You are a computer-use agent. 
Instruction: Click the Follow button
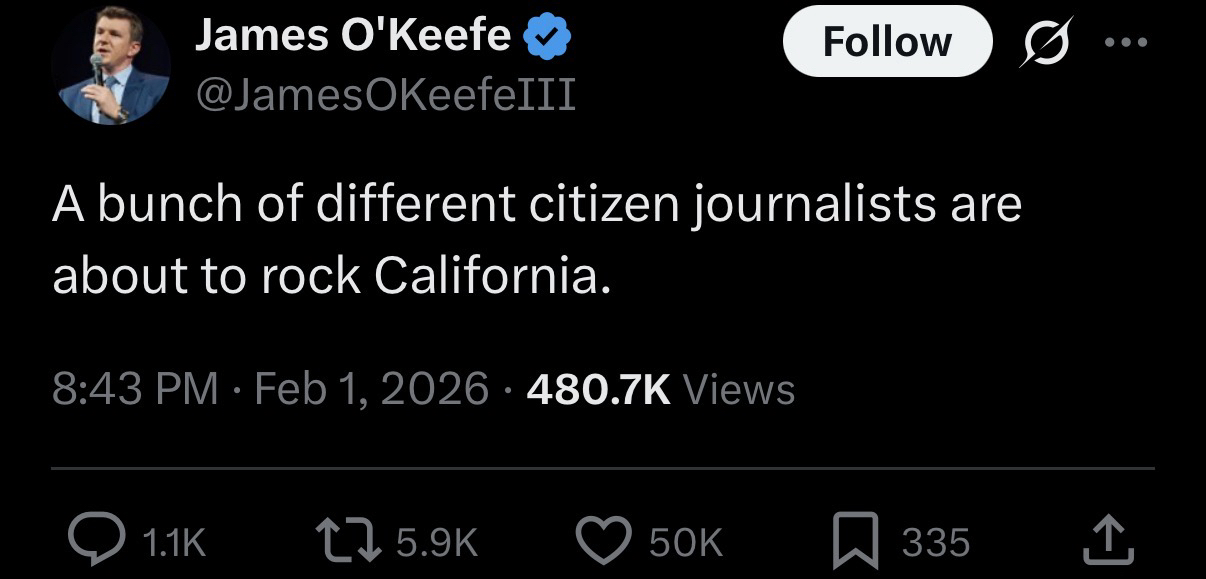(887, 41)
